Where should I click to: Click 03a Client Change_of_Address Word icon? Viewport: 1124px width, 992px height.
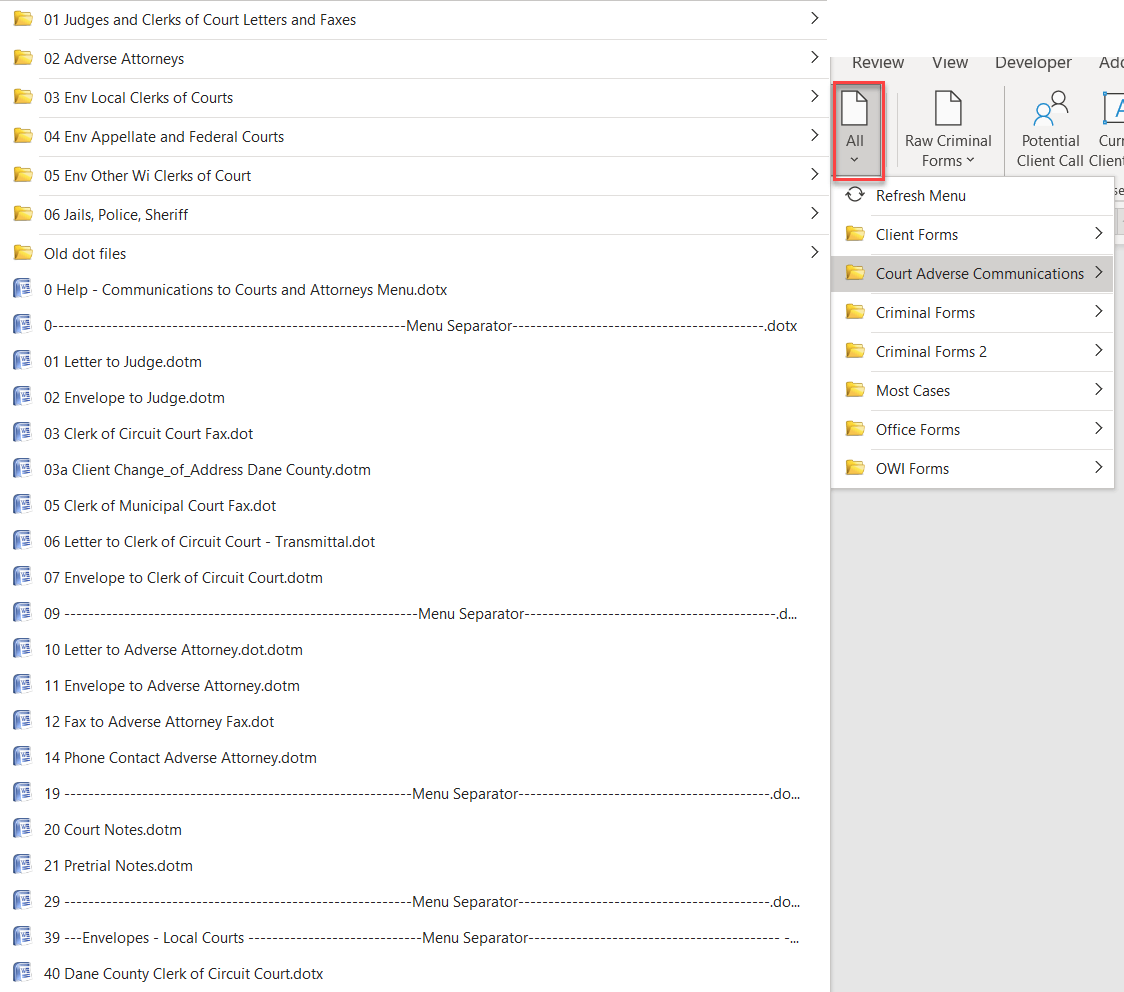[x=23, y=468]
